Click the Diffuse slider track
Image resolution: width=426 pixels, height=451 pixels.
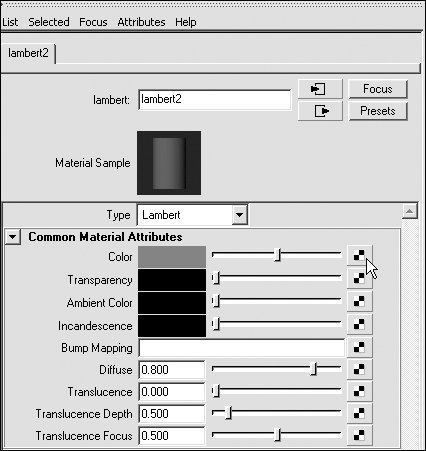point(277,369)
